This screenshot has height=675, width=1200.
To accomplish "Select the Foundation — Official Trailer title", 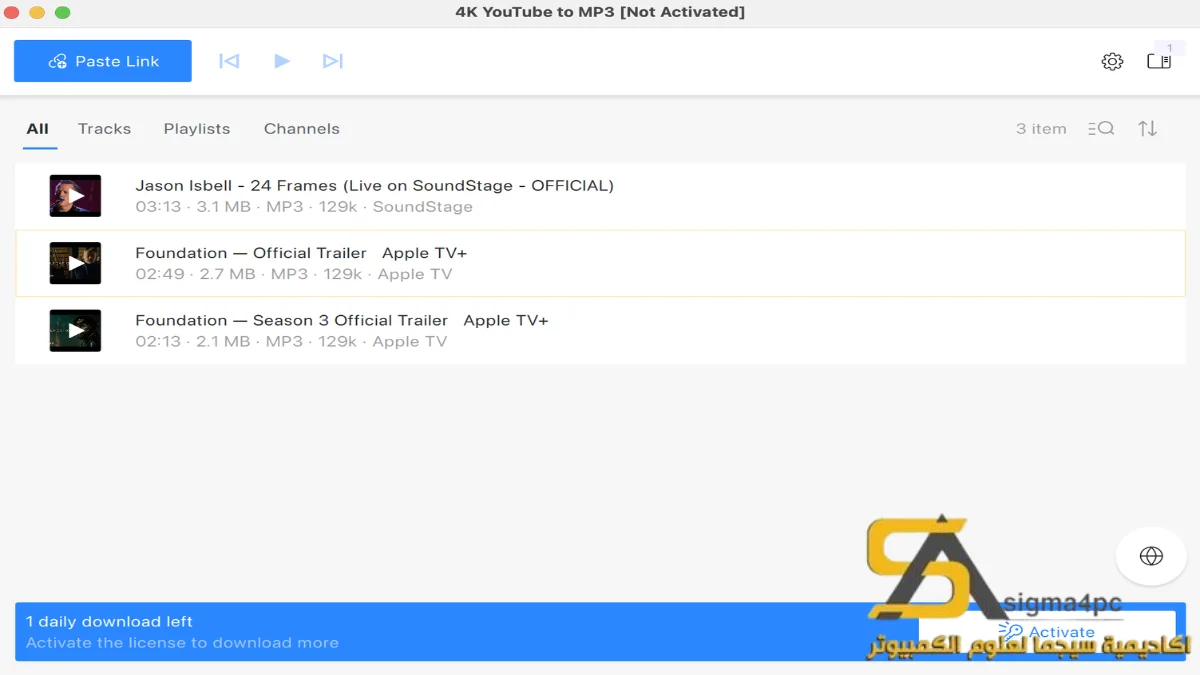I will click(x=301, y=253).
